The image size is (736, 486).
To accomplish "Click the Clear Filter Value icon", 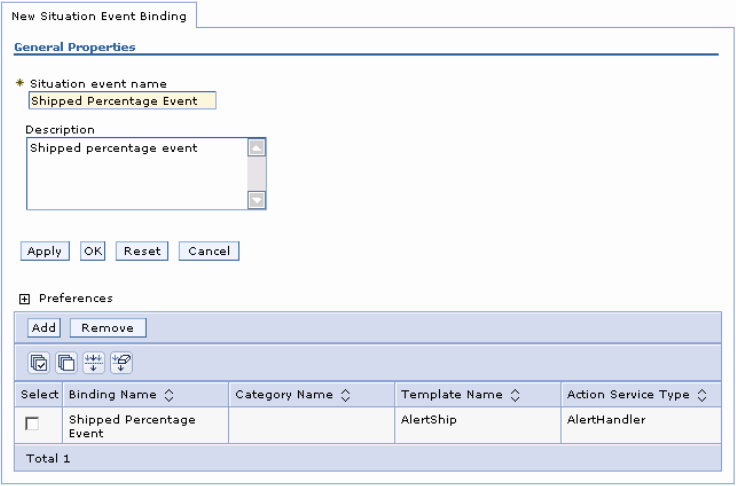I will tap(120, 362).
